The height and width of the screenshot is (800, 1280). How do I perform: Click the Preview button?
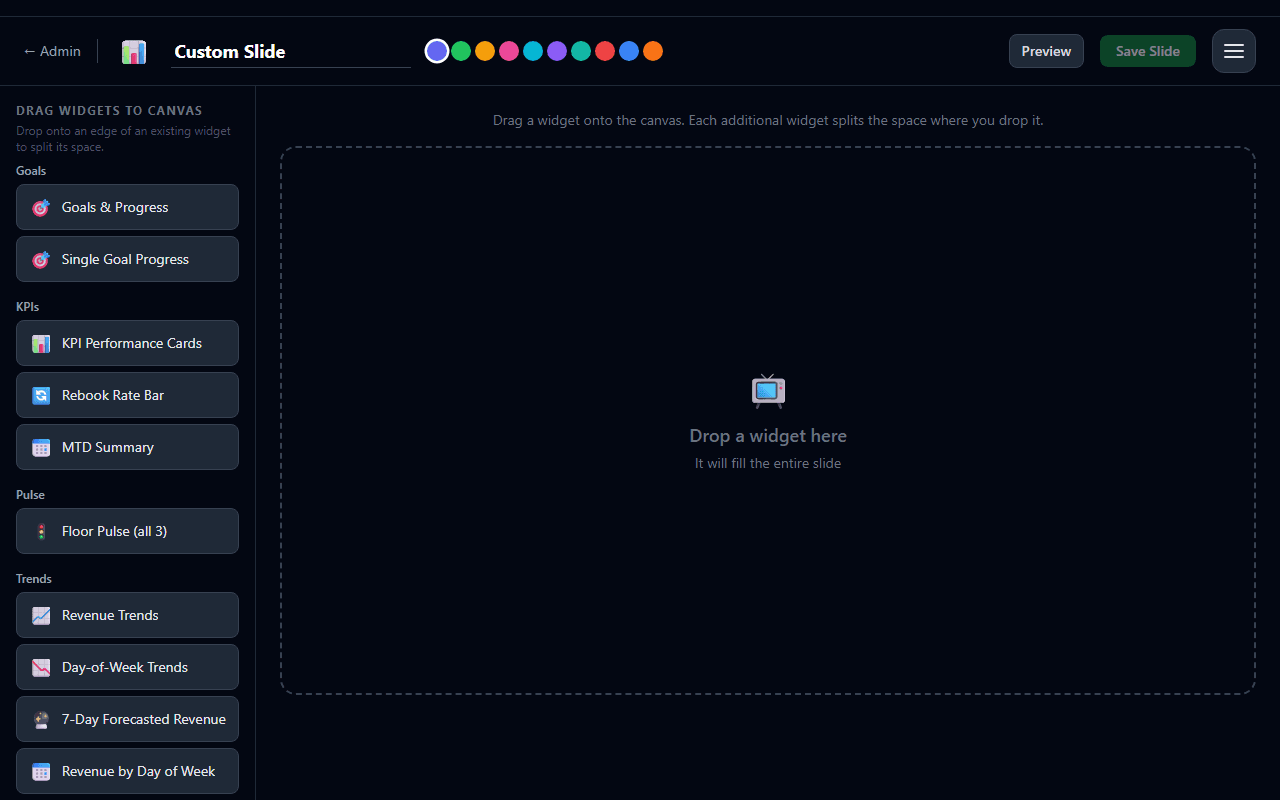tap(1046, 51)
